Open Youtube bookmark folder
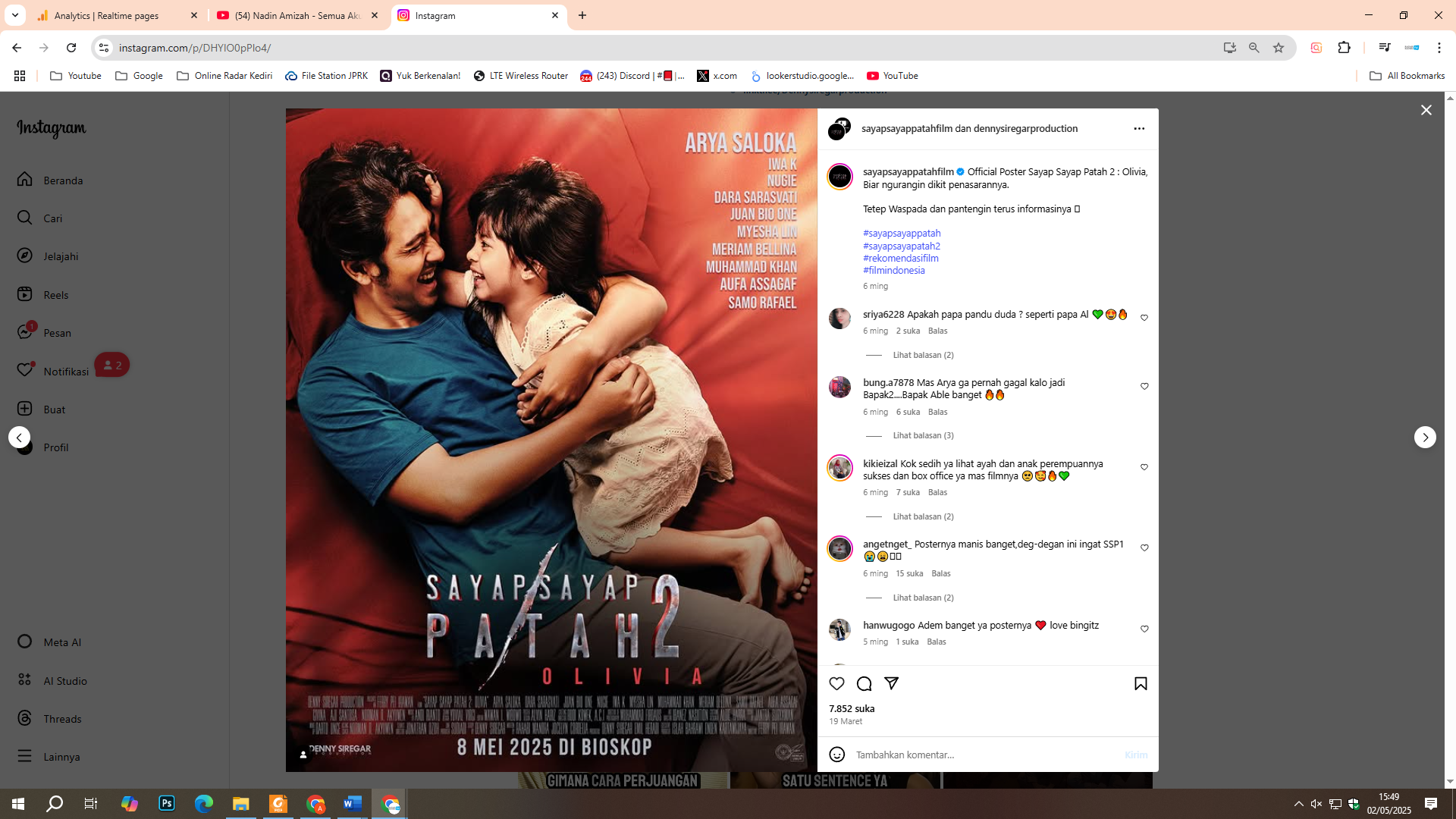 click(75, 76)
